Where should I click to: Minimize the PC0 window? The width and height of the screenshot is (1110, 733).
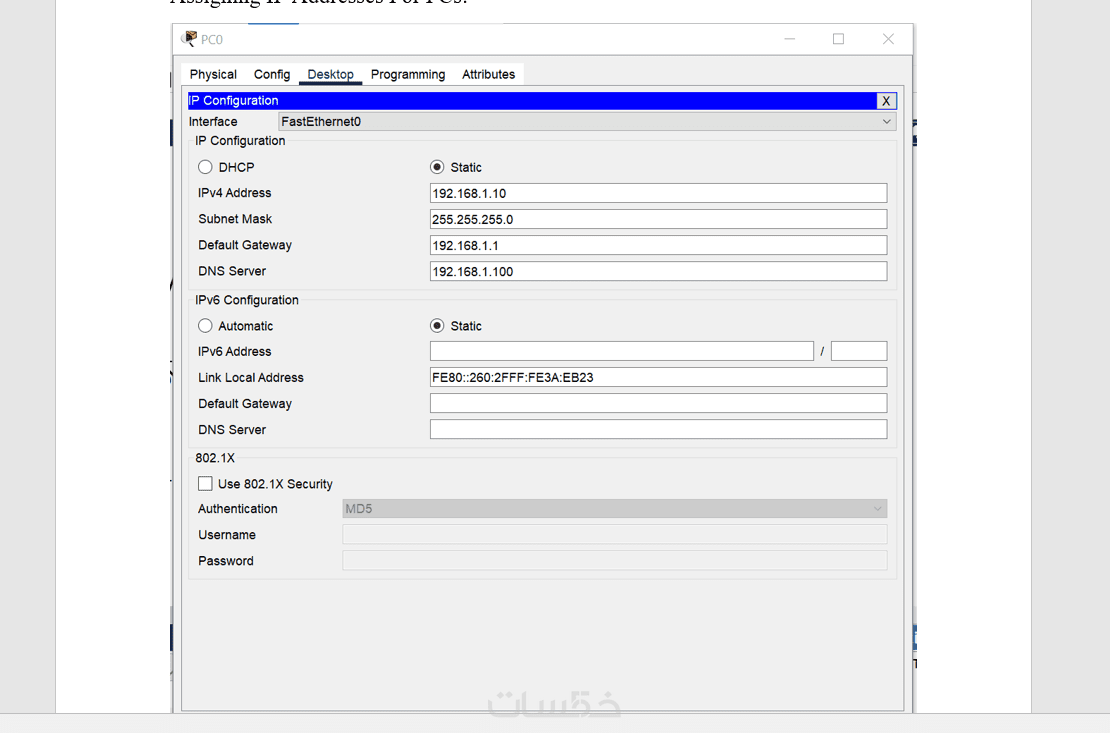click(x=789, y=39)
